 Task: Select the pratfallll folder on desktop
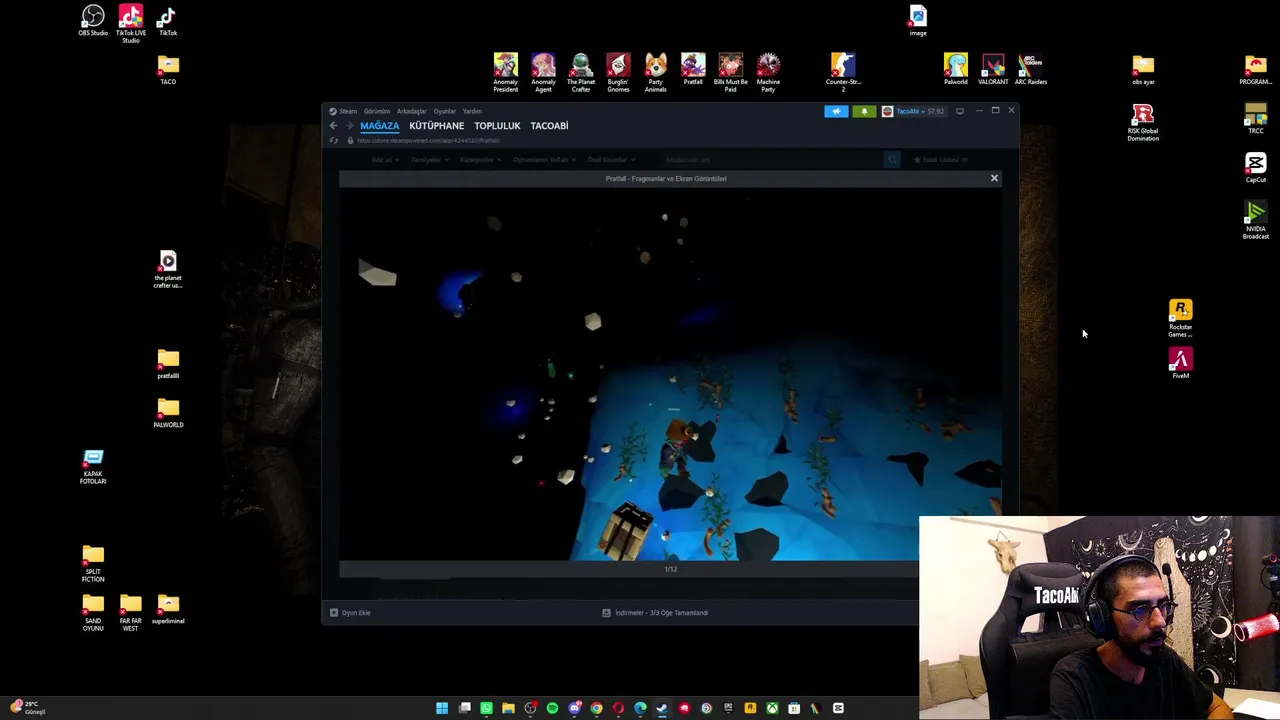tap(168, 364)
